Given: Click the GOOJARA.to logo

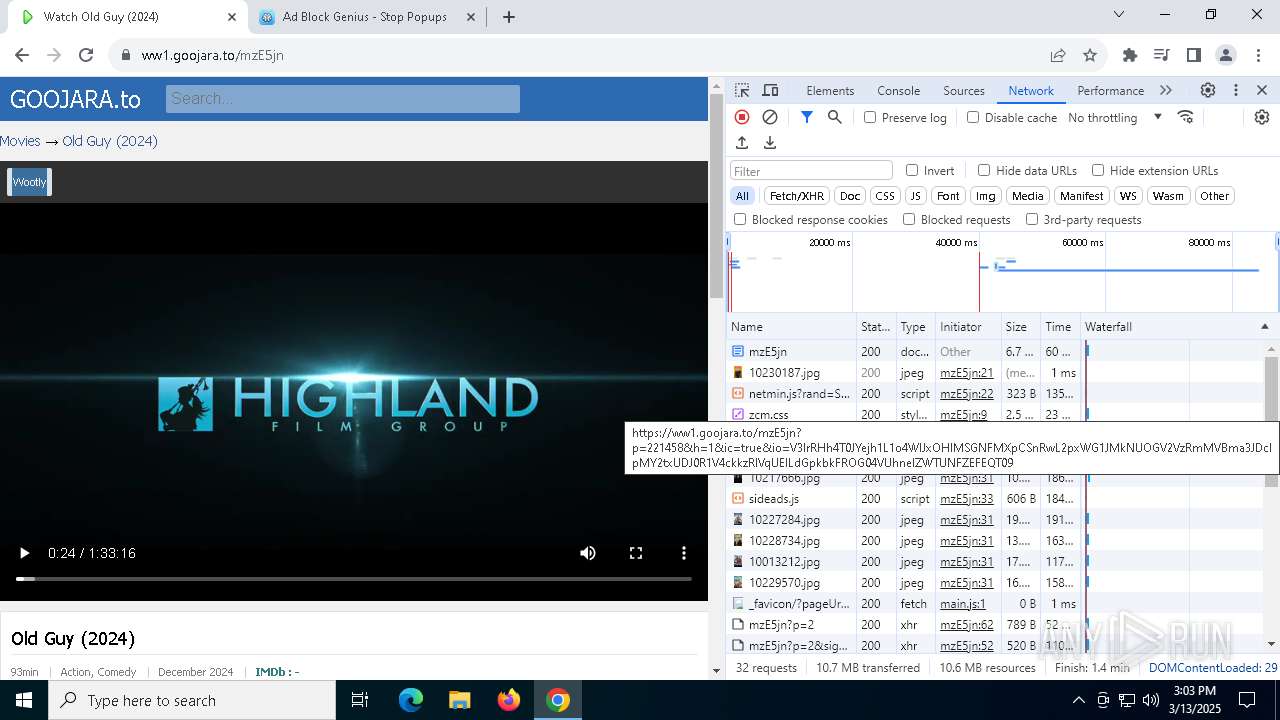Looking at the screenshot, I should [x=75, y=99].
